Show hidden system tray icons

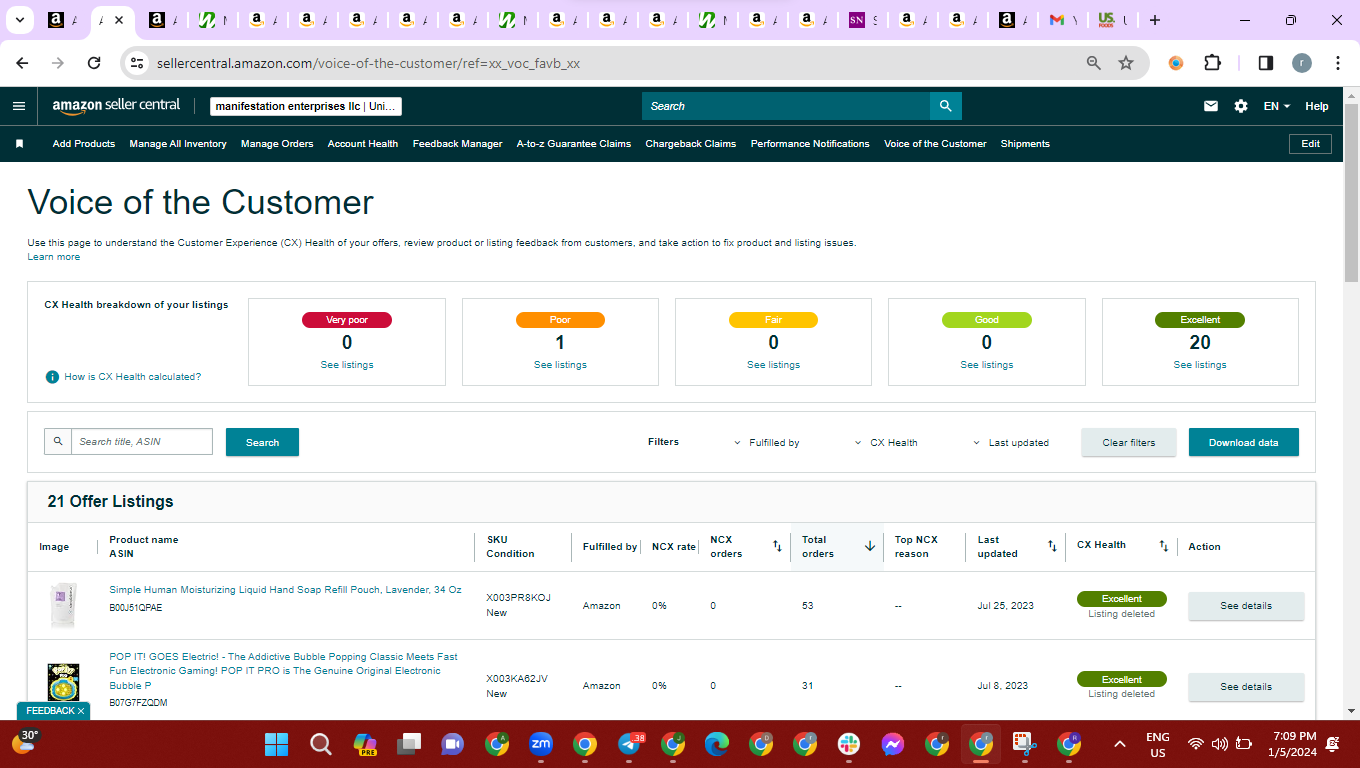(x=1120, y=744)
